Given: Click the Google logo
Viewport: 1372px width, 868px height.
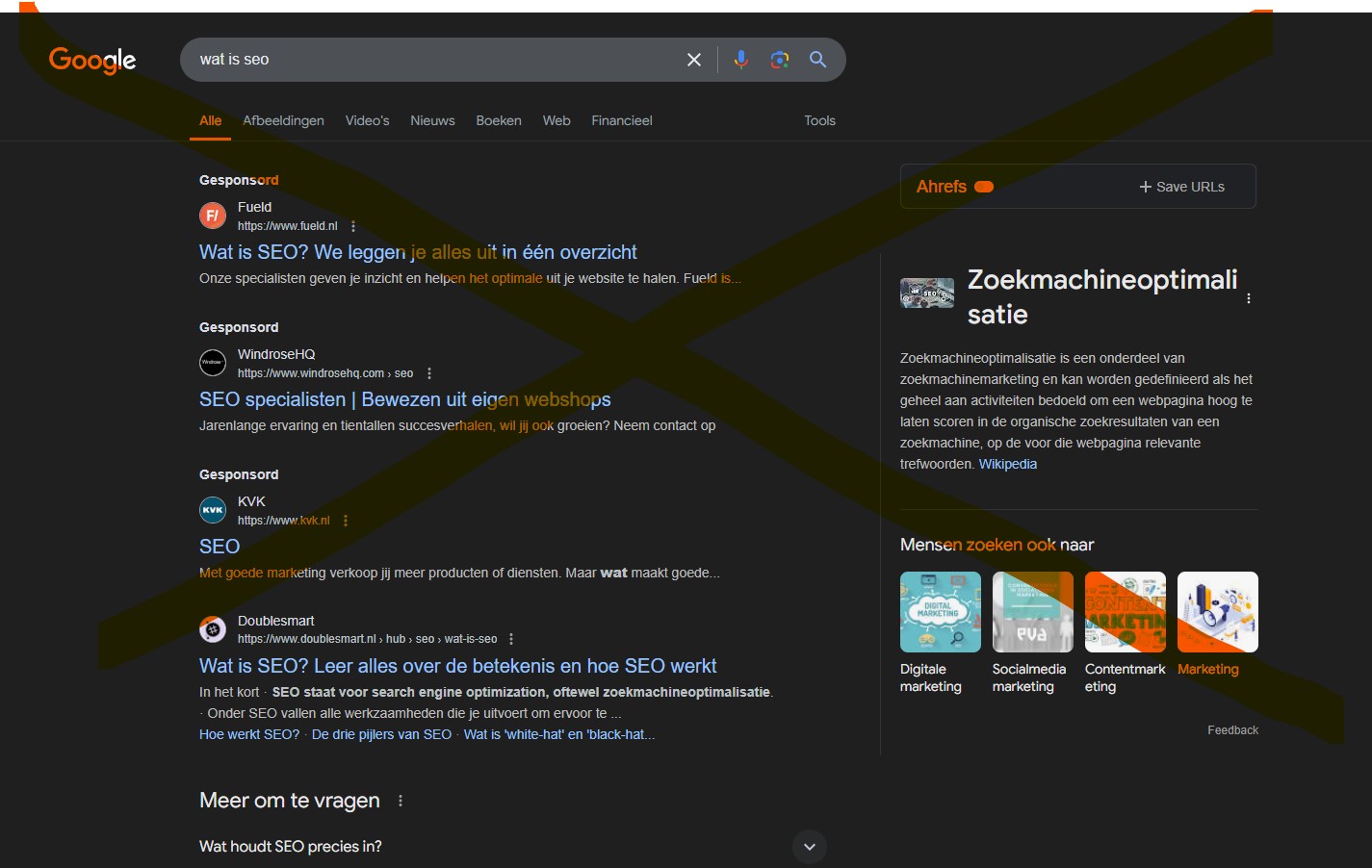Looking at the screenshot, I should pyautogui.click(x=92, y=60).
